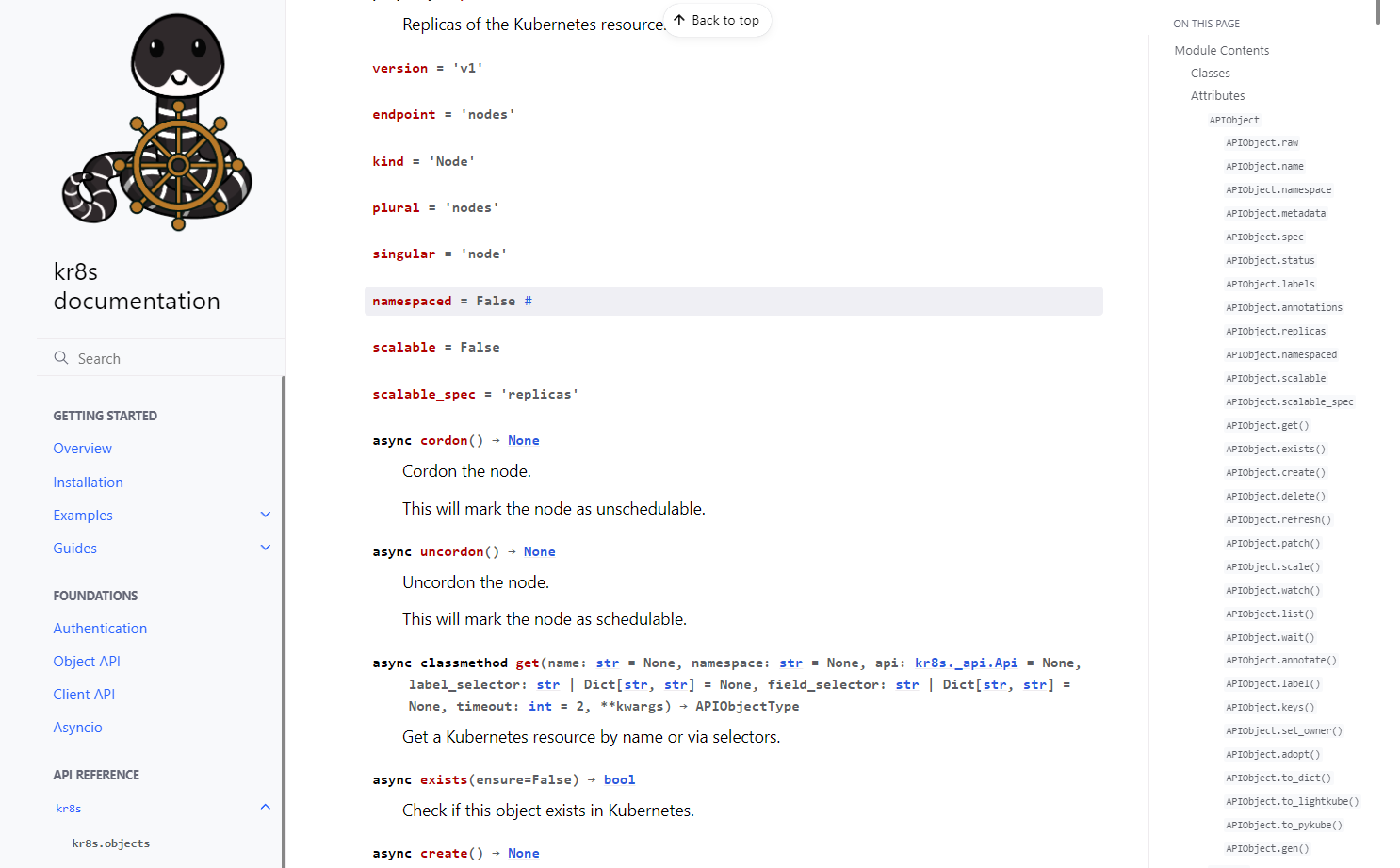The width and height of the screenshot is (1400, 868).
Task: Jump to APIObject.labels in outline
Action: pos(1270,285)
